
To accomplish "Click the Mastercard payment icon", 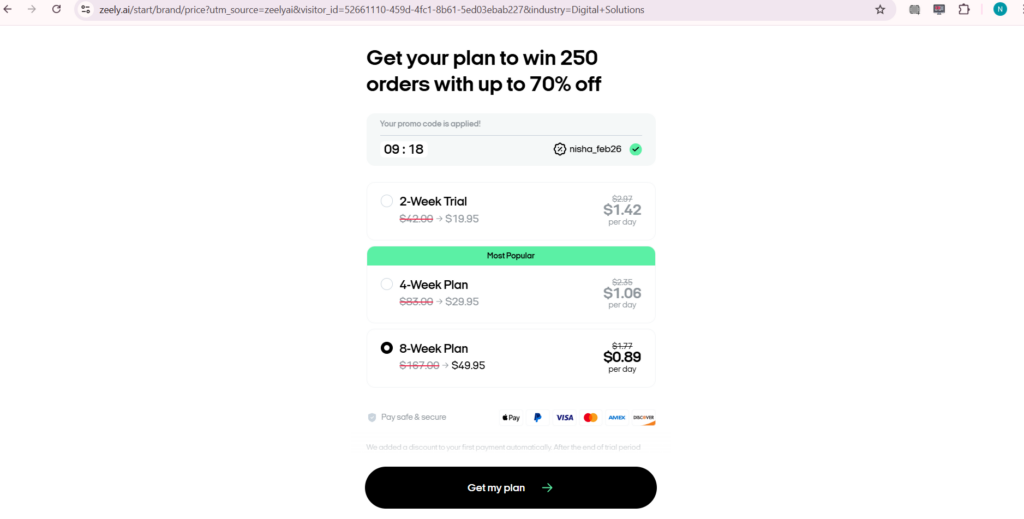I will tap(590, 417).
